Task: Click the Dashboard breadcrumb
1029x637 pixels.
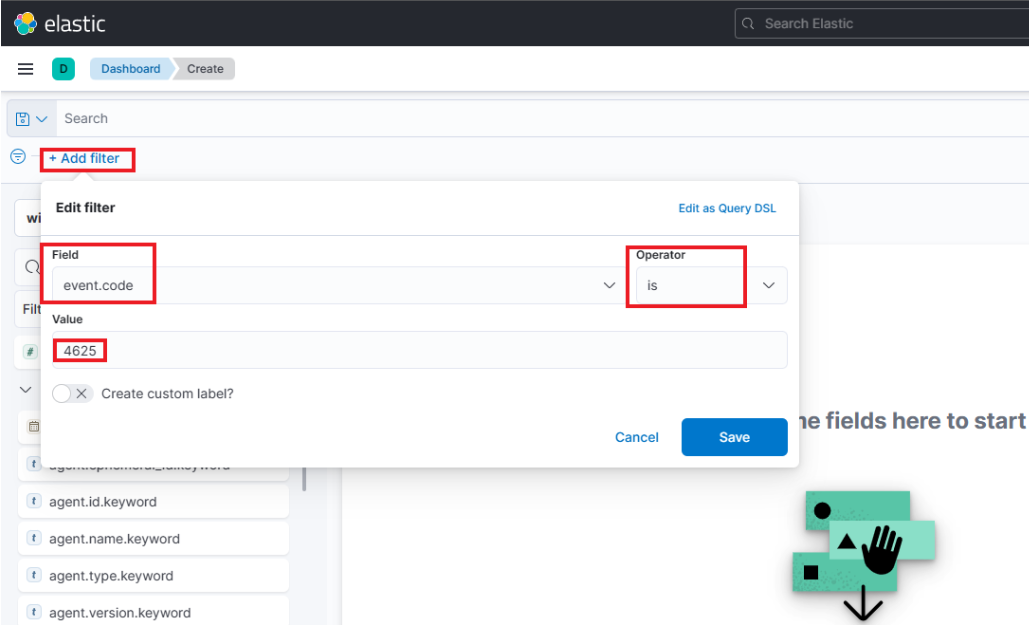Action: click(130, 69)
